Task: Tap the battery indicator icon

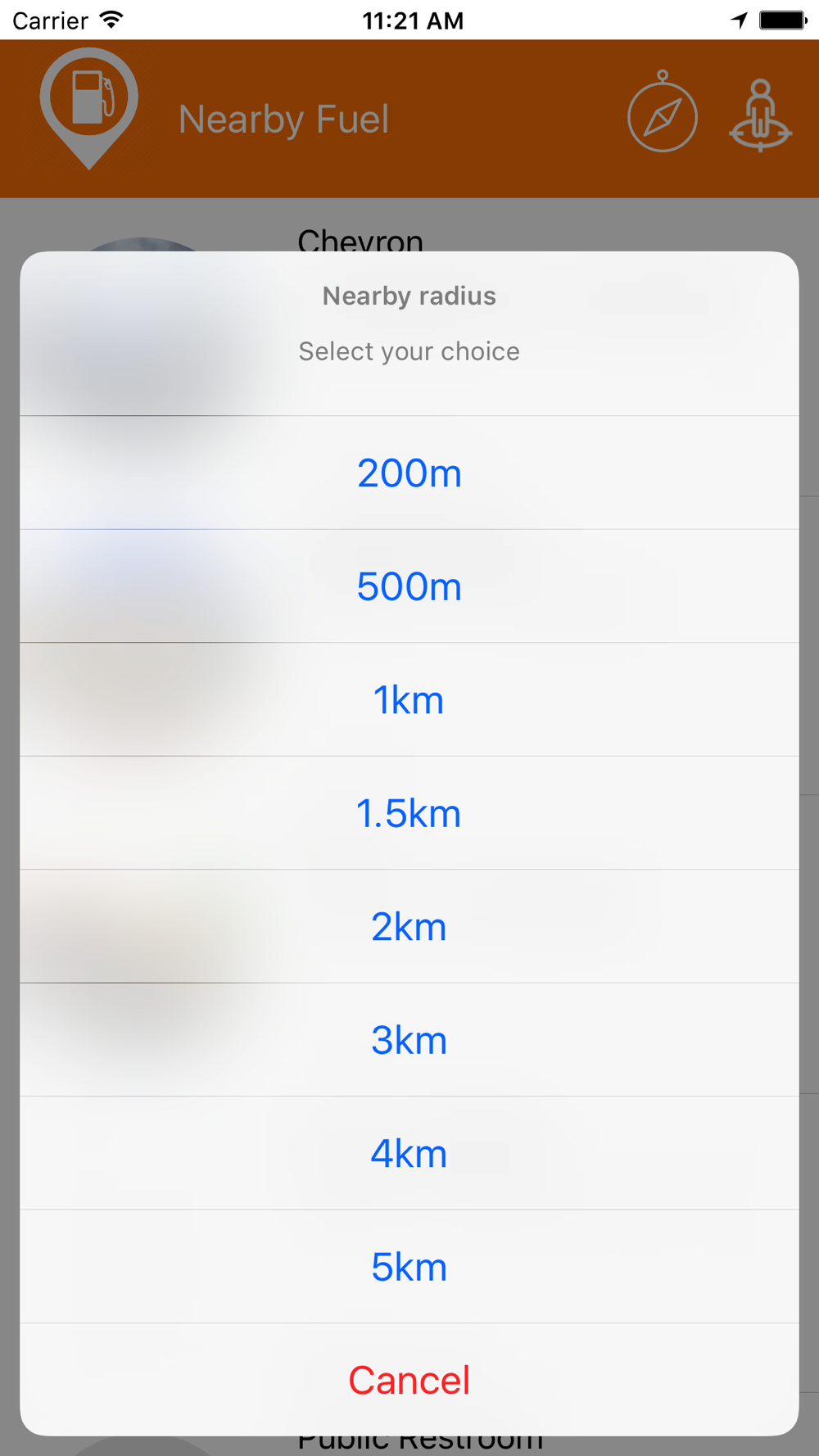Action: tap(783, 20)
